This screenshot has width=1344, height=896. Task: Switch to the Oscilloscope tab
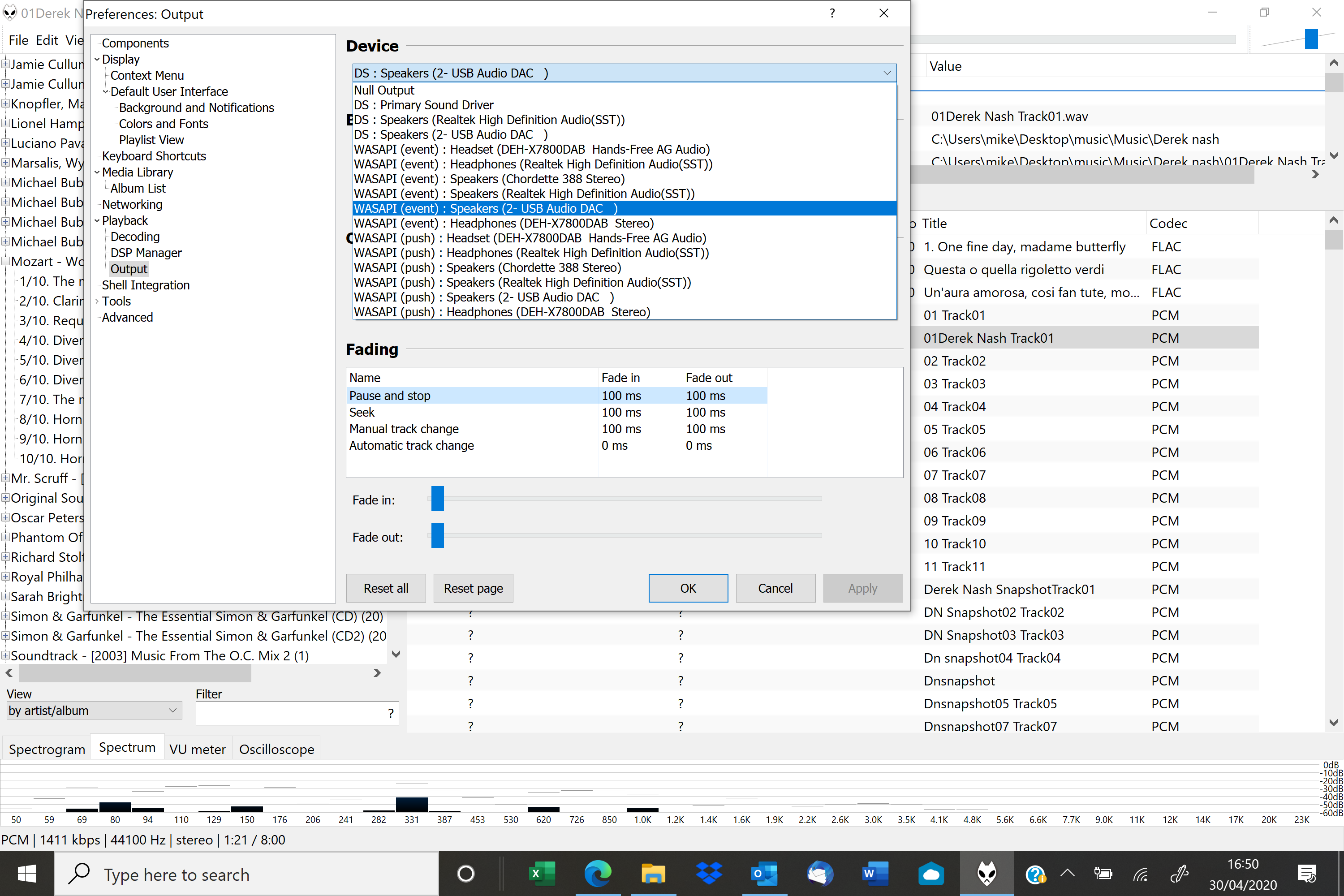click(276, 749)
